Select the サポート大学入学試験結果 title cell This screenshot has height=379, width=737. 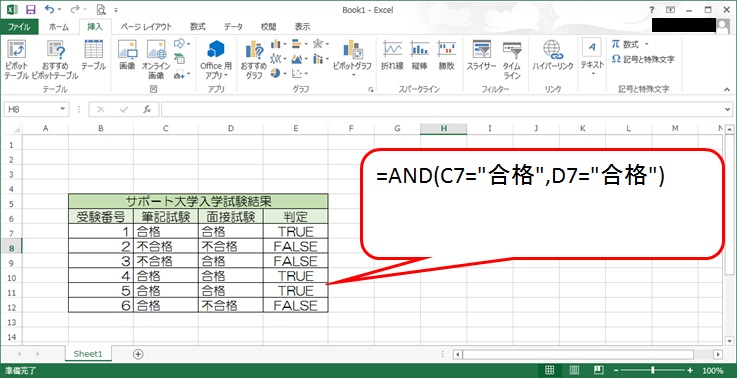198,201
